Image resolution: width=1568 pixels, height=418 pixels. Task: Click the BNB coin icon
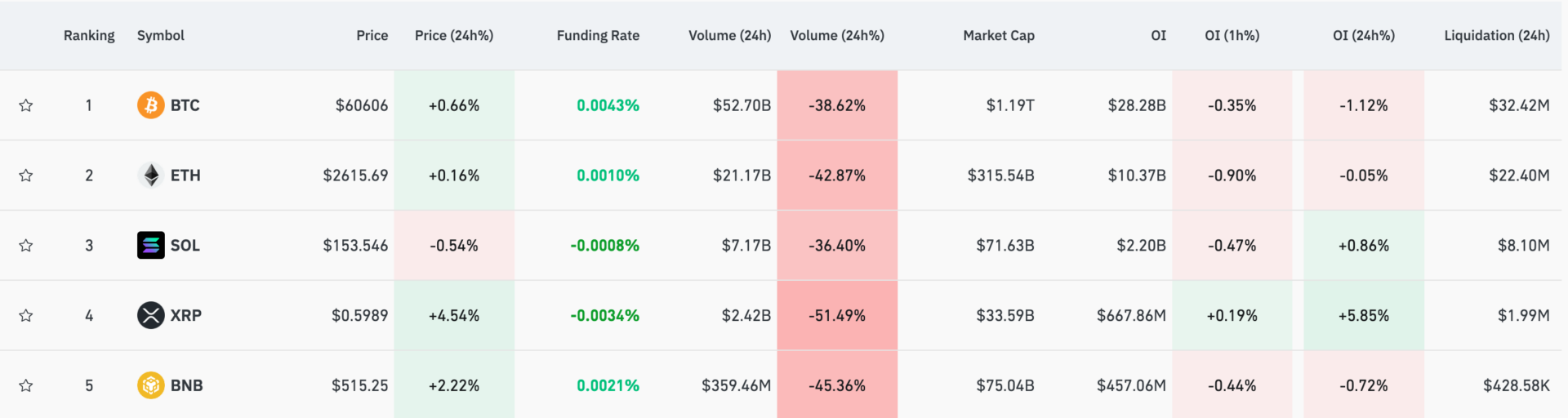150,385
